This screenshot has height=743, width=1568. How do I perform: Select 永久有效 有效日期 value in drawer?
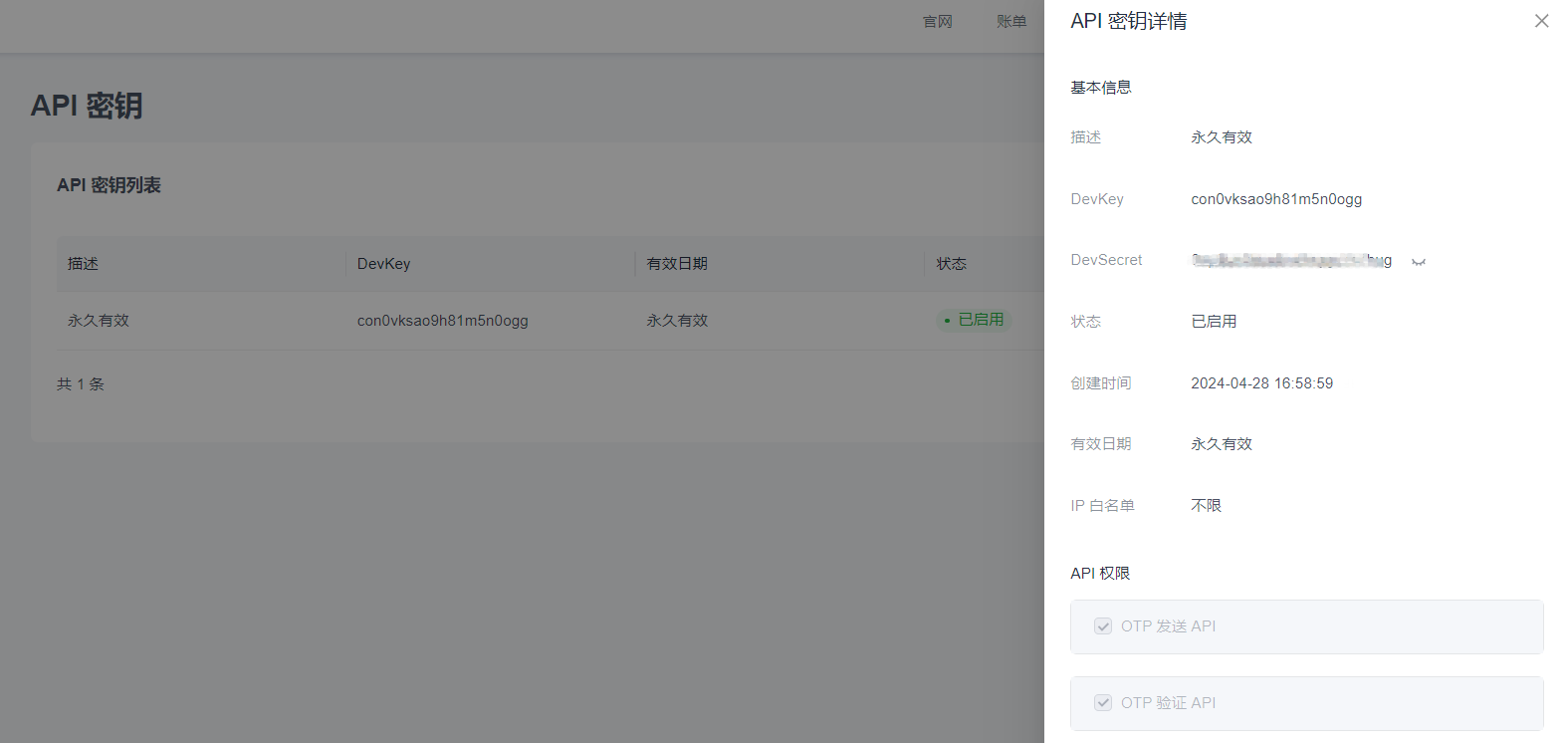click(1222, 444)
